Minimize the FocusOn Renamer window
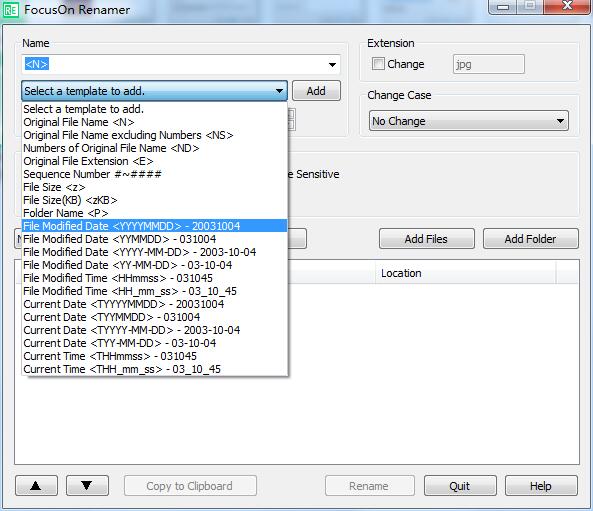 coord(503,6)
